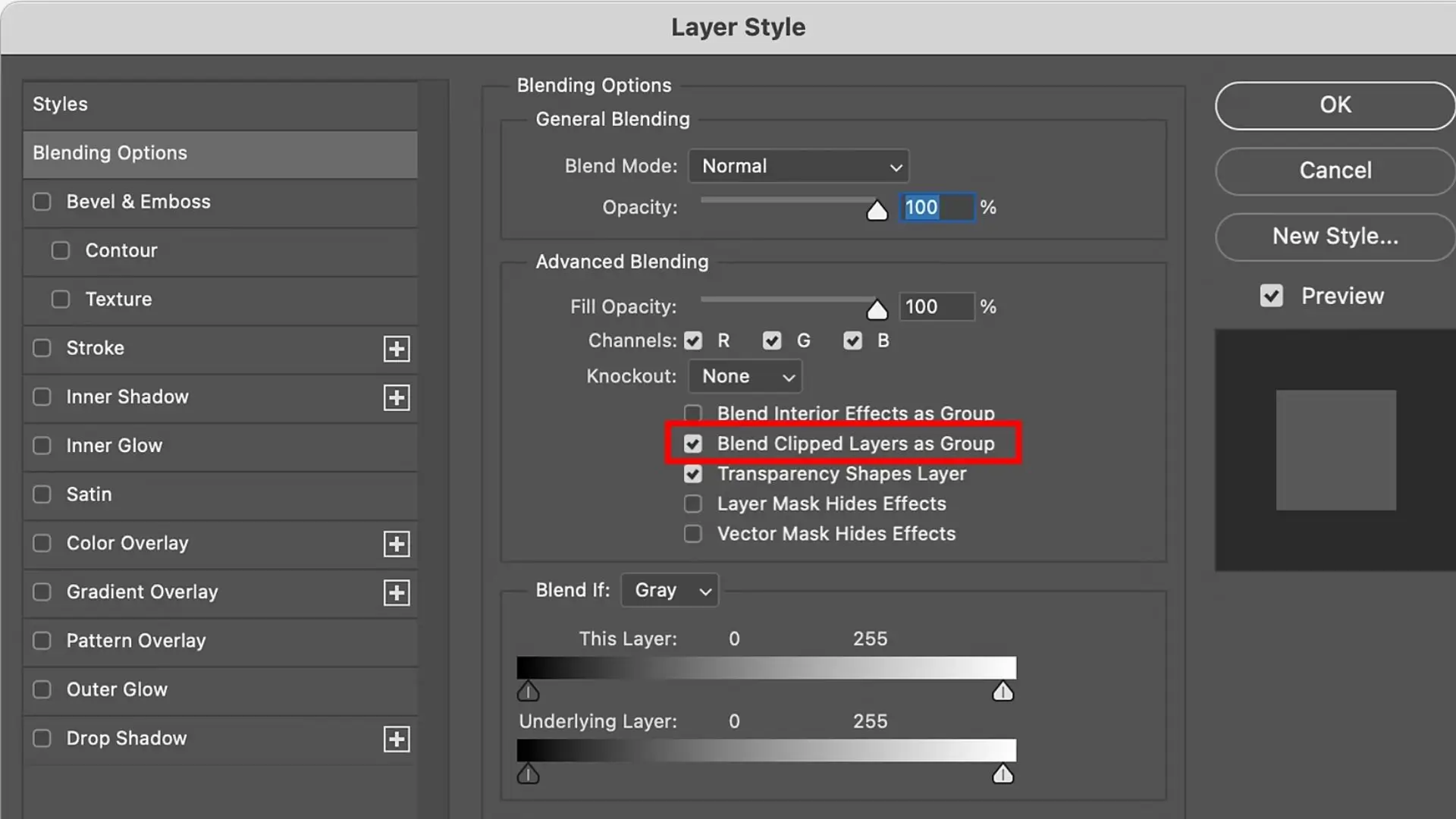
Task: Open the Knockout dropdown
Action: click(745, 376)
